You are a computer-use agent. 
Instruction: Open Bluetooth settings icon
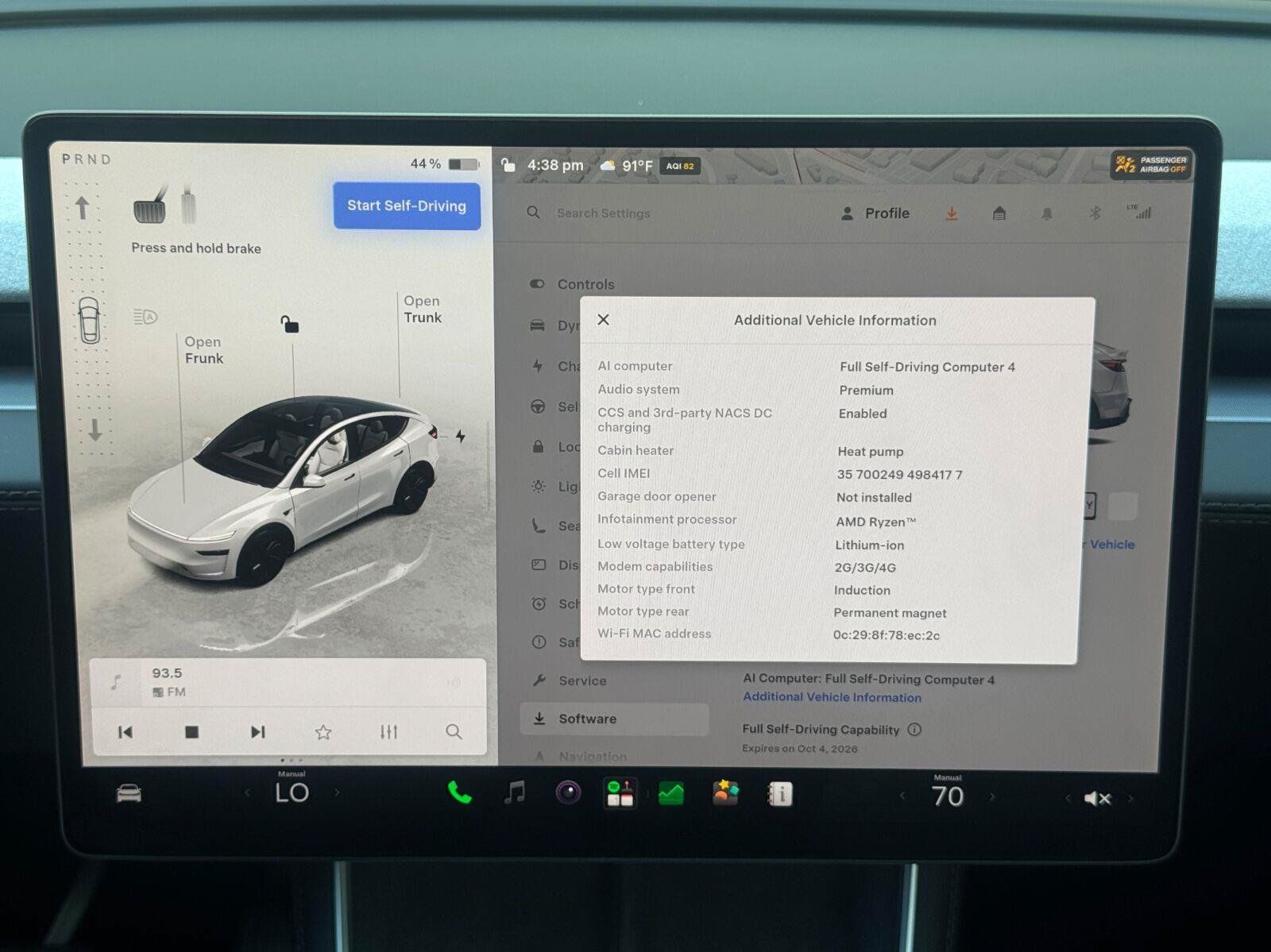(x=1095, y=213)
